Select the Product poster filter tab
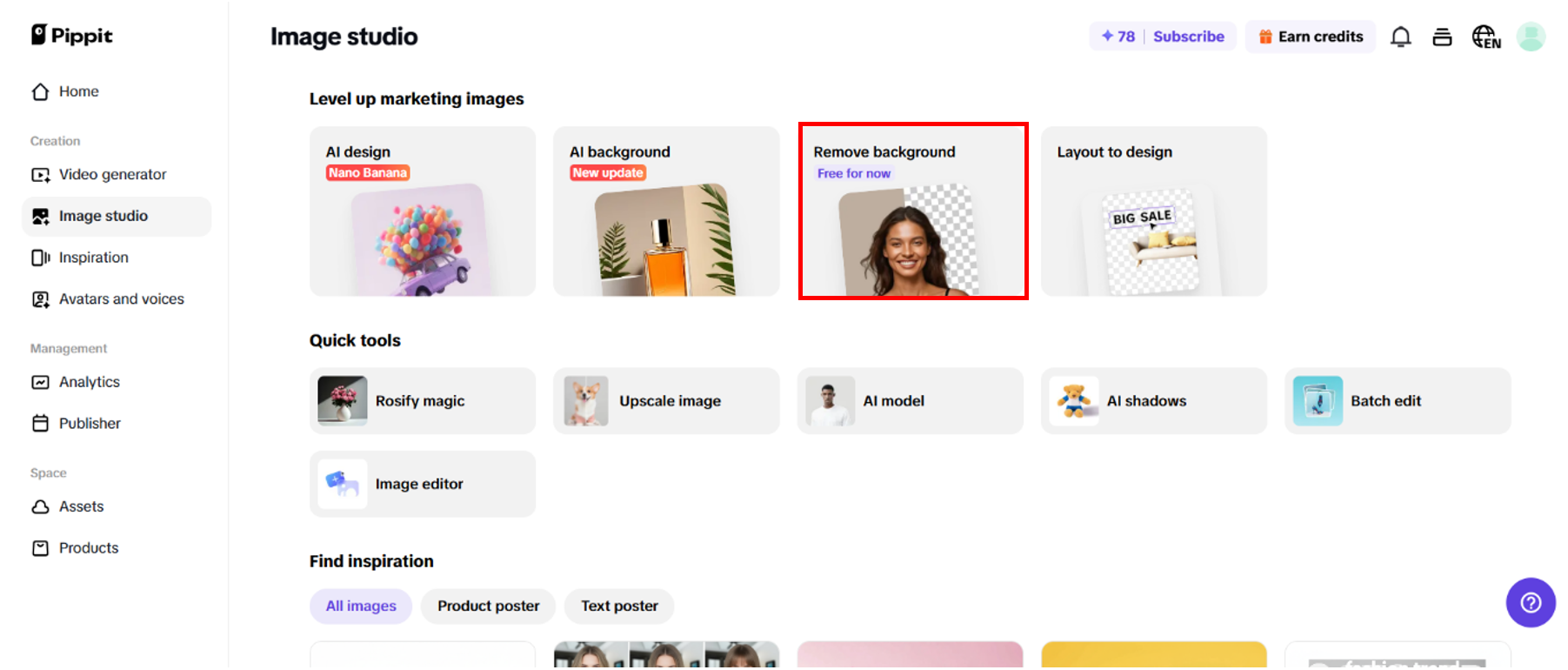This screenshot has height=670, width=1568. click(x=488, y=606)
